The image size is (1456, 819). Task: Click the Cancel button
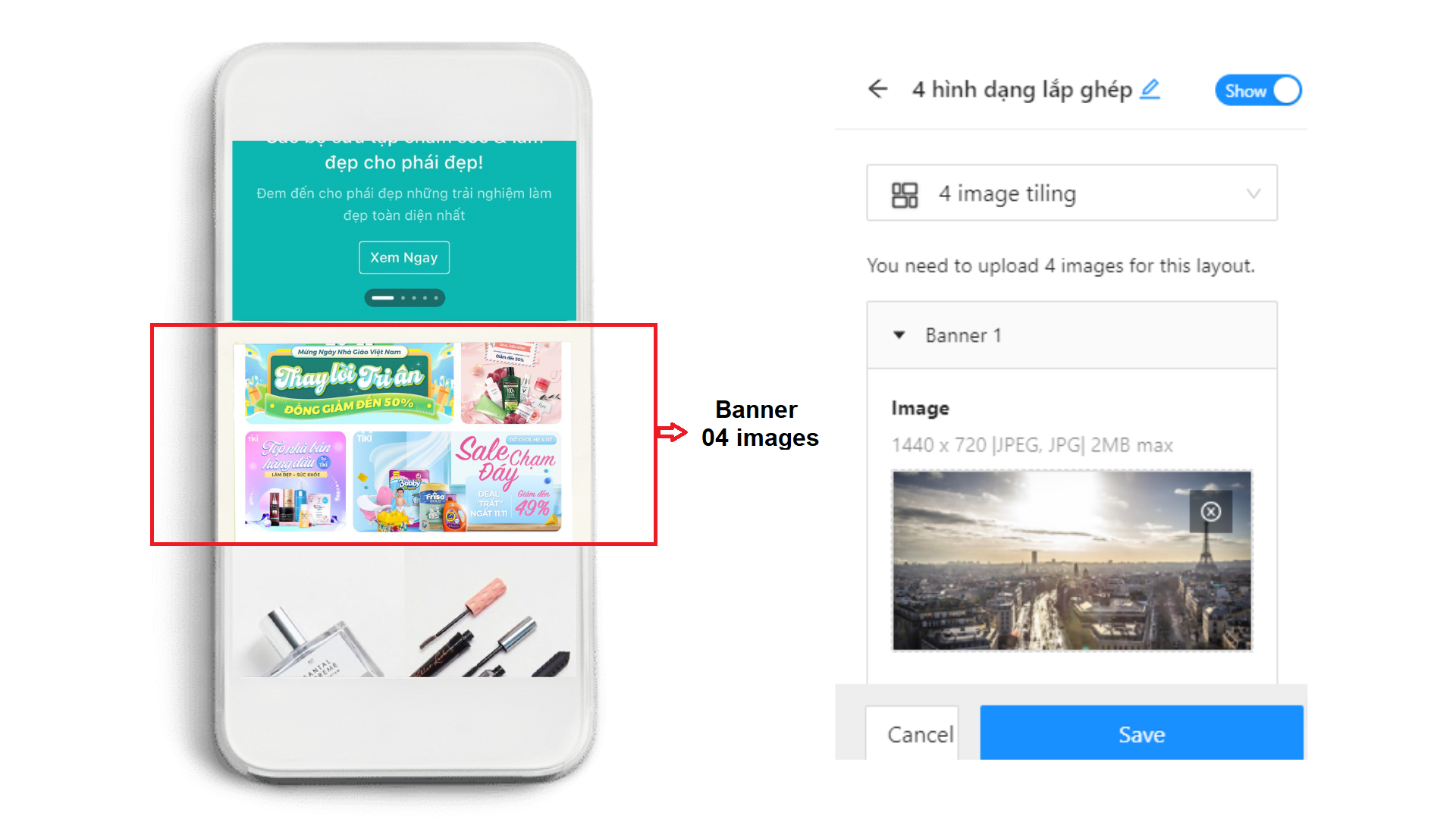920,735
